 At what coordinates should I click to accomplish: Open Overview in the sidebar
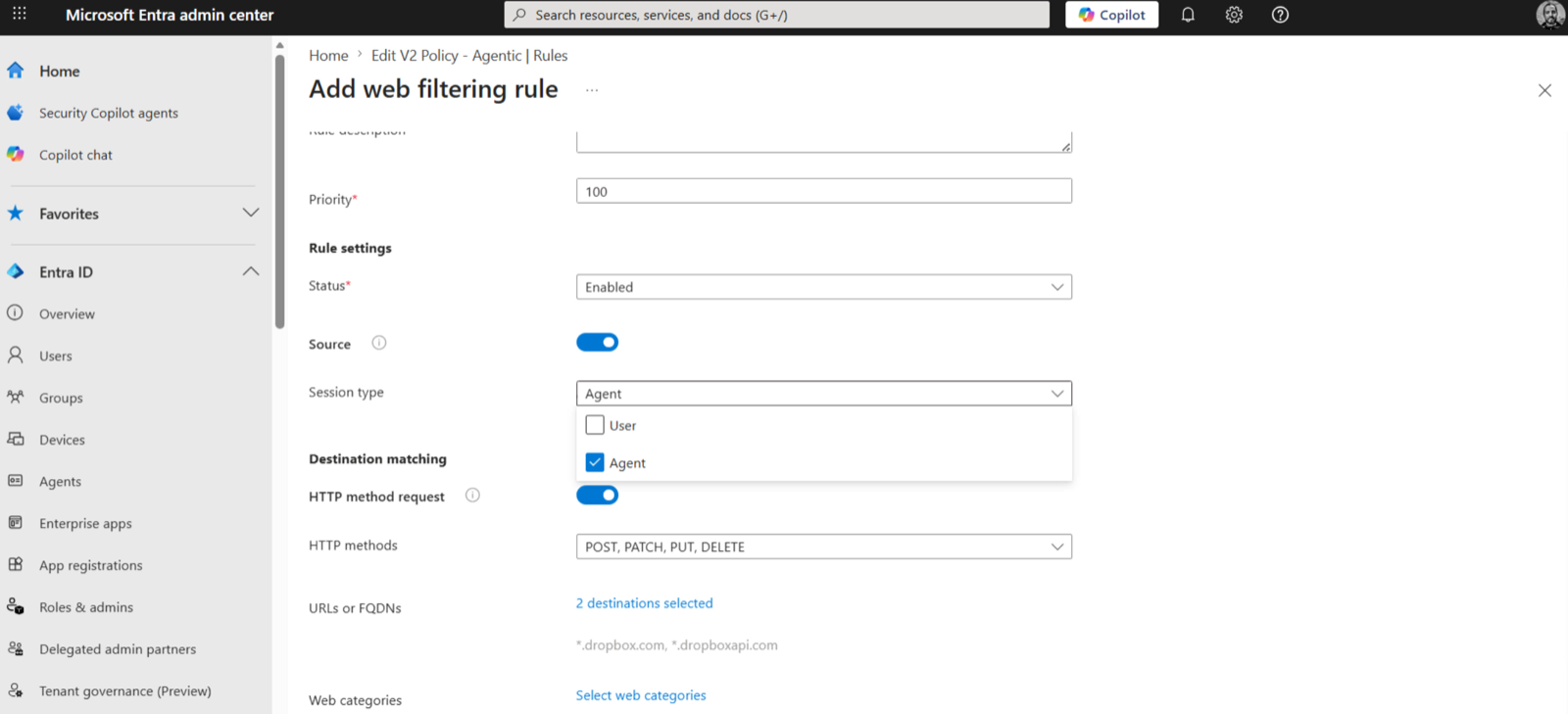(x=67, y=313)
